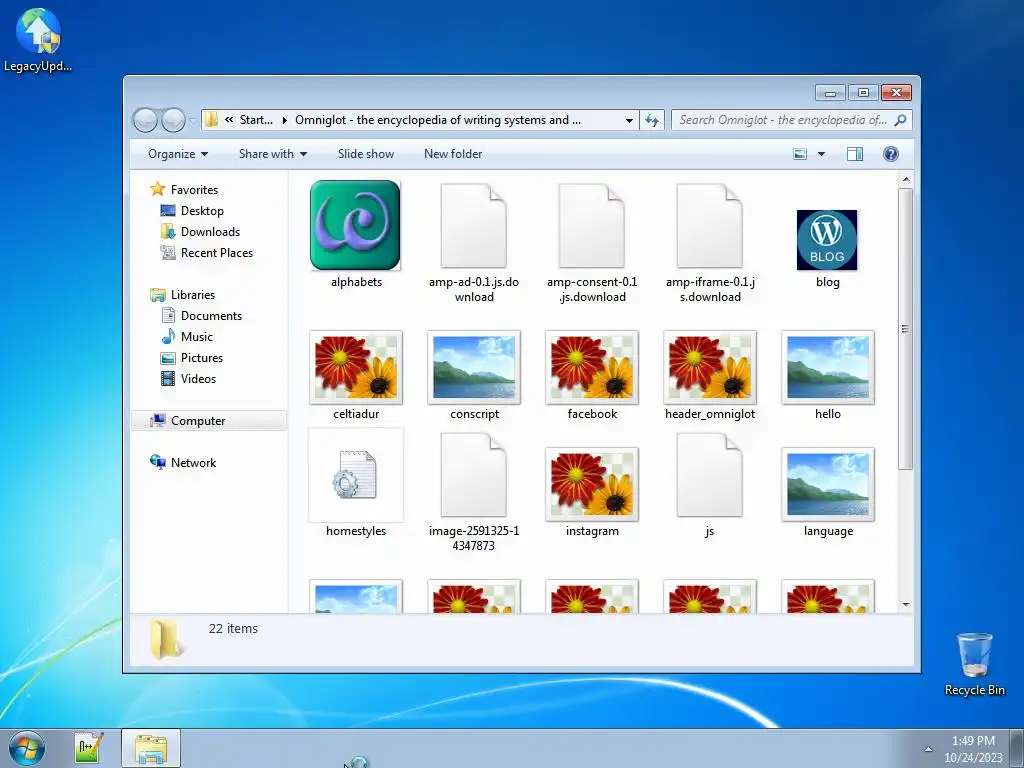Select the instagram image file
1024x768 pixels.
592,484
